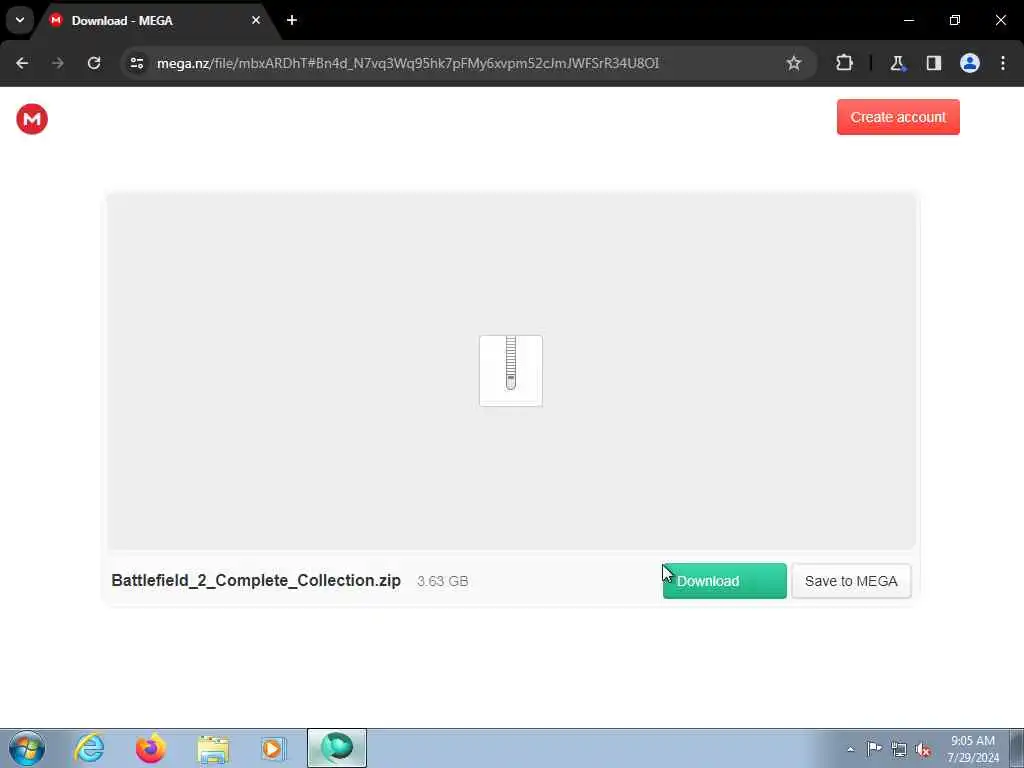The image size is (1024, 768).
Task: Launch Firefox from the taskbar
Action: tap(151, 748)
